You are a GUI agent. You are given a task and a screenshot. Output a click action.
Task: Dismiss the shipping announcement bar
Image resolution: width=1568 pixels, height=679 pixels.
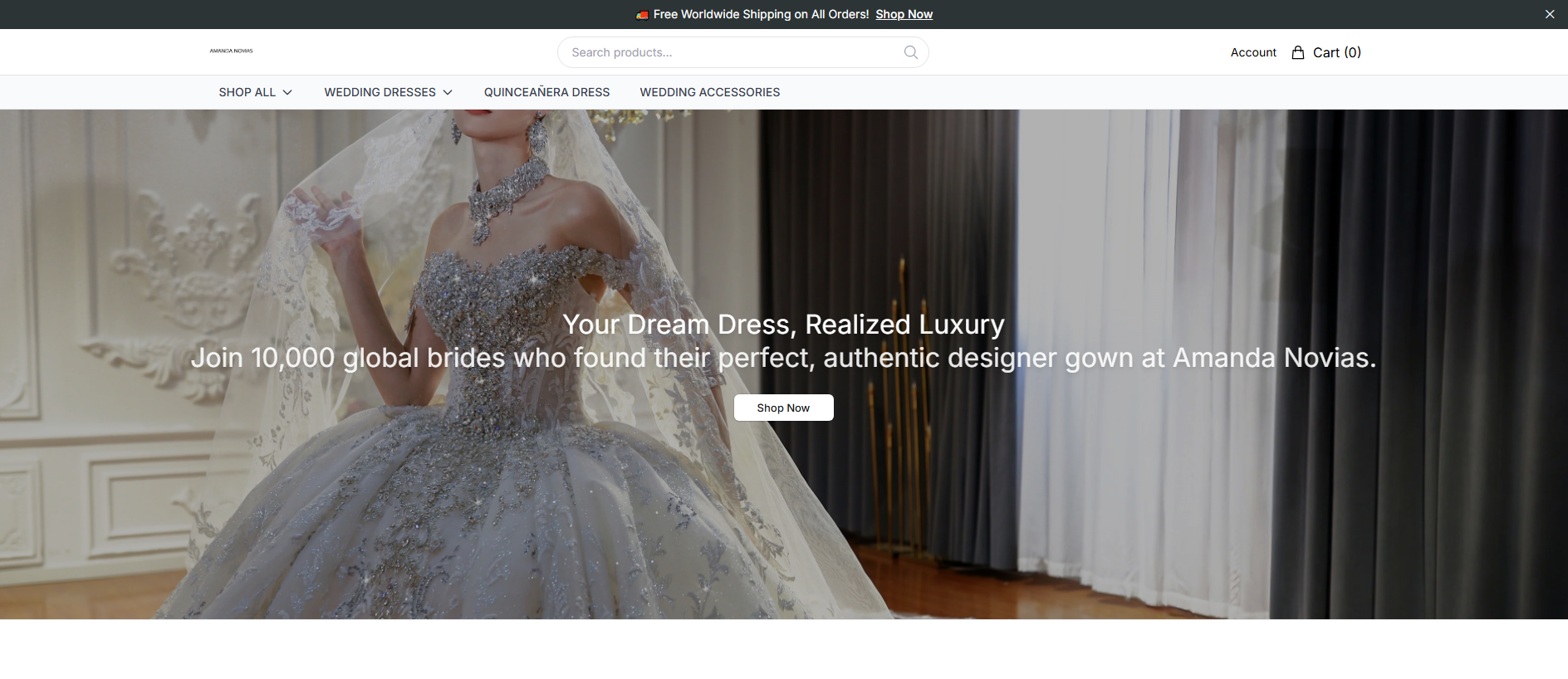[1550, 14]
